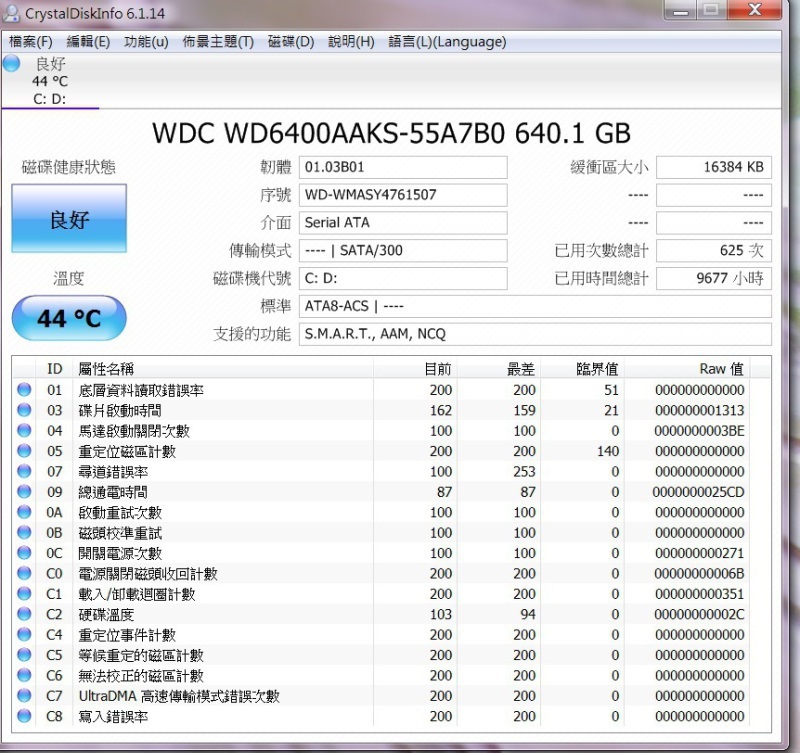Select the 開關電源次數 attribute name
800x753 pixels.
[x=120, y=554]
